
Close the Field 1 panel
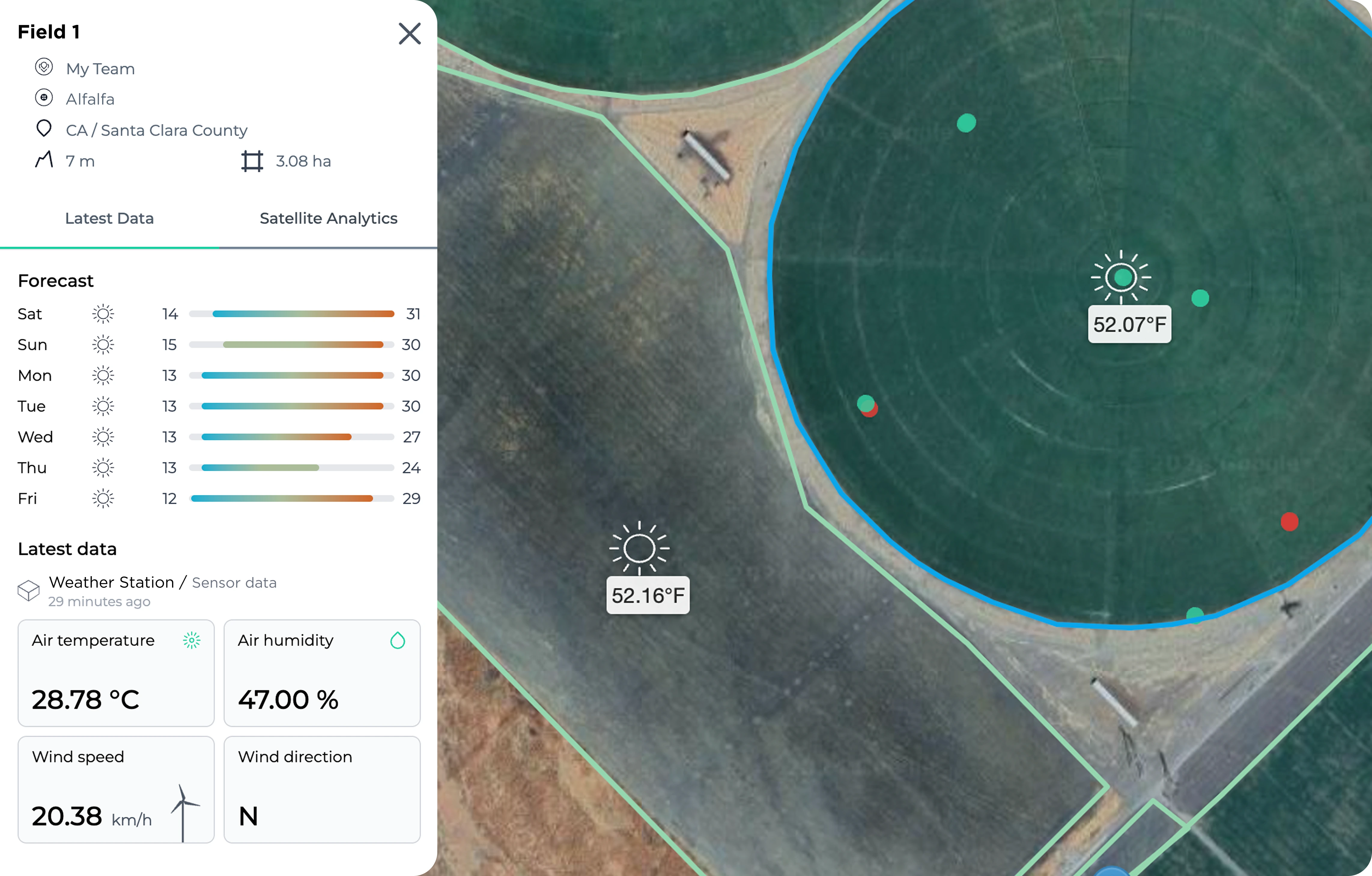[409, 34]
